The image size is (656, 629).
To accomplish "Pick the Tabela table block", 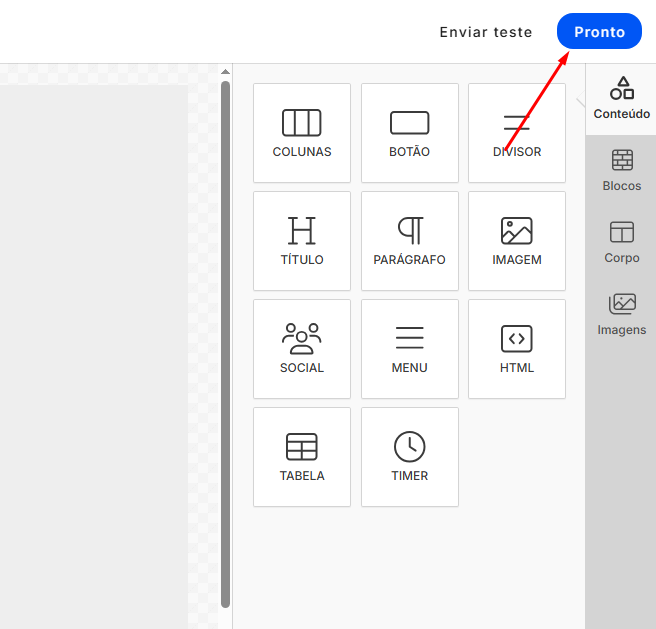I will [x=302, y=457].
